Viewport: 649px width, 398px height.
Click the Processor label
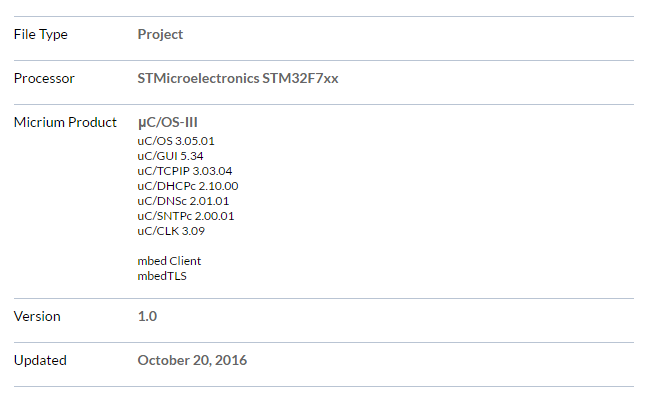pos(44,78)
